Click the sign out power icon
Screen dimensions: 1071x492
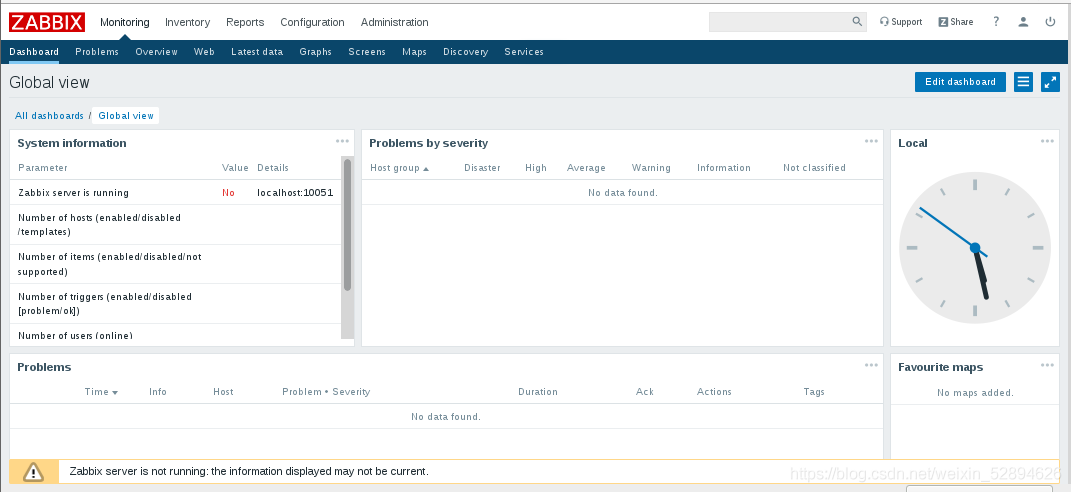[x=1051, y=22]
